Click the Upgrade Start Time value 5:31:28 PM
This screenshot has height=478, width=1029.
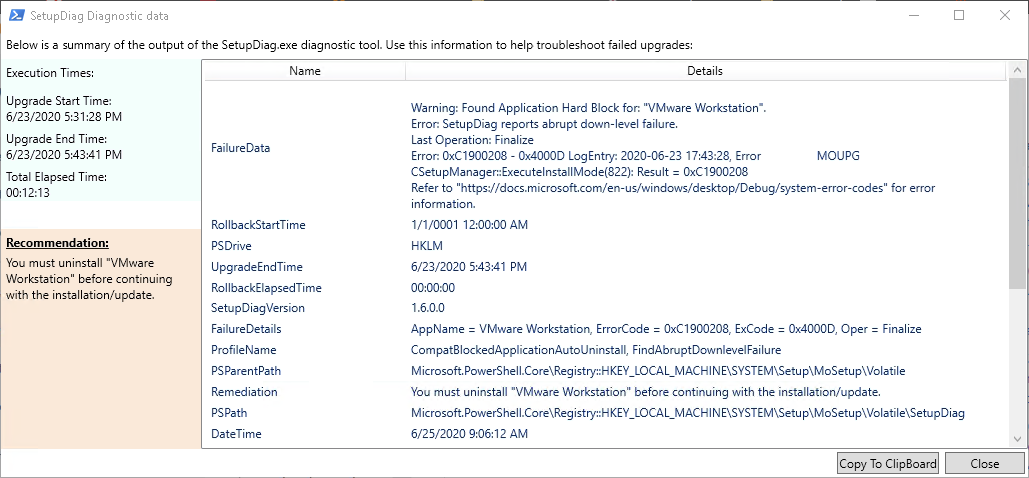(64, 117)
